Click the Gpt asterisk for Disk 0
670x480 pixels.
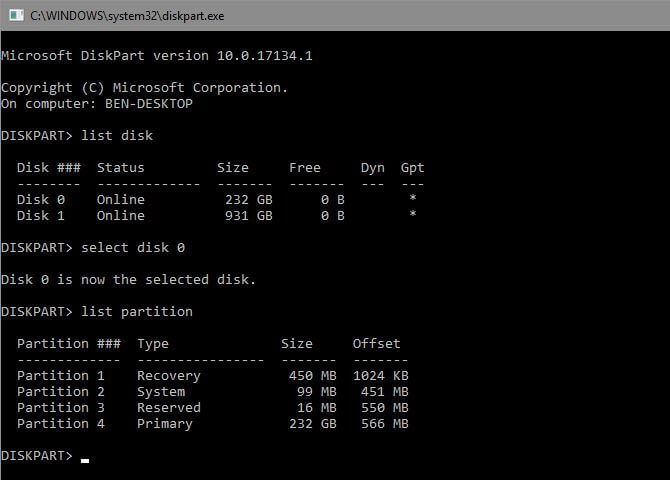click(413, 199)
